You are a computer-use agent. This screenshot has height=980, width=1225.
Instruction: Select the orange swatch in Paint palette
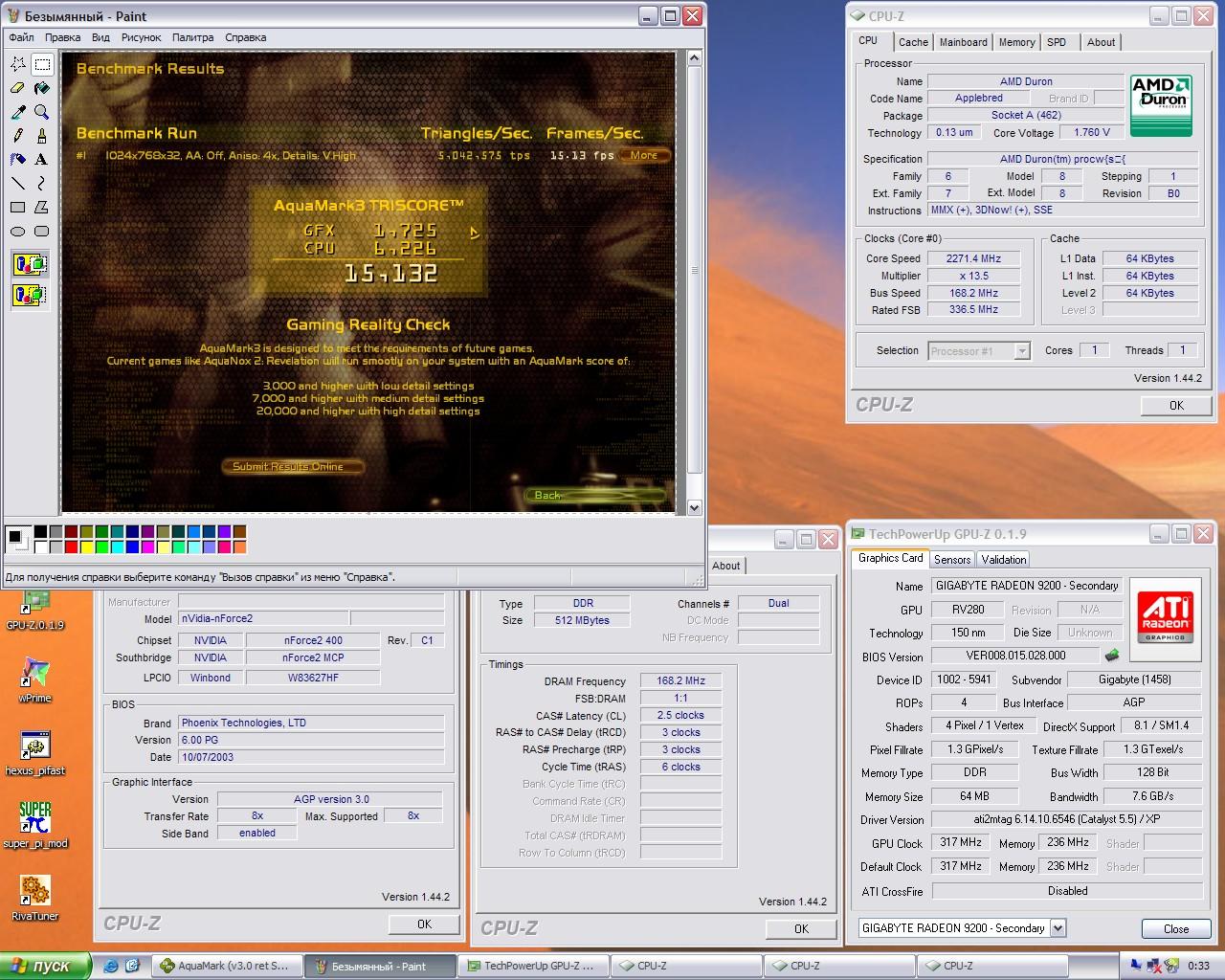coord(239,547)
